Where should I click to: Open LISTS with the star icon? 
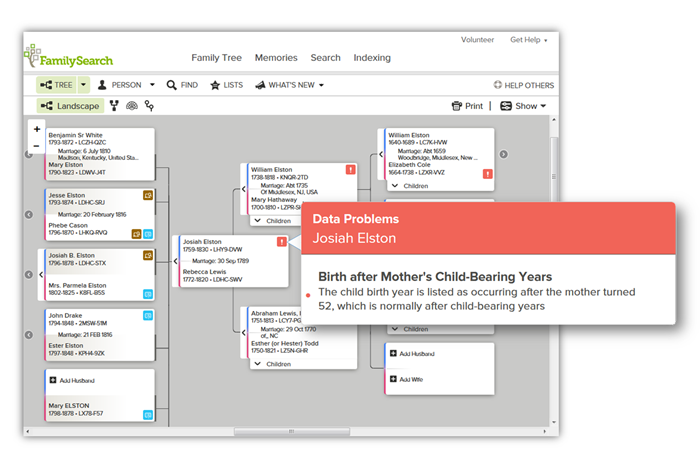[227, 85]
